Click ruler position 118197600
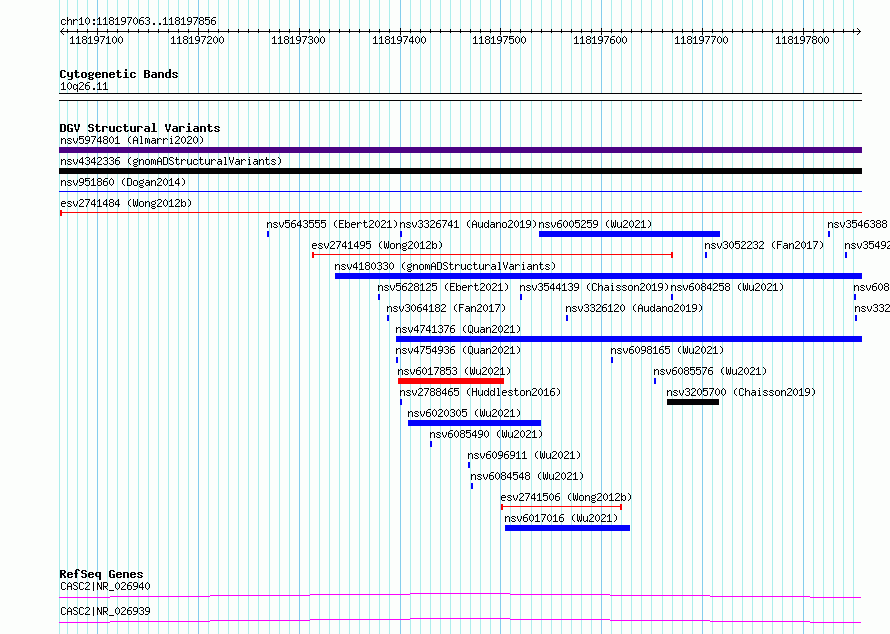The height and width of the screenshot is (634, 890). [x=600, y=40]
